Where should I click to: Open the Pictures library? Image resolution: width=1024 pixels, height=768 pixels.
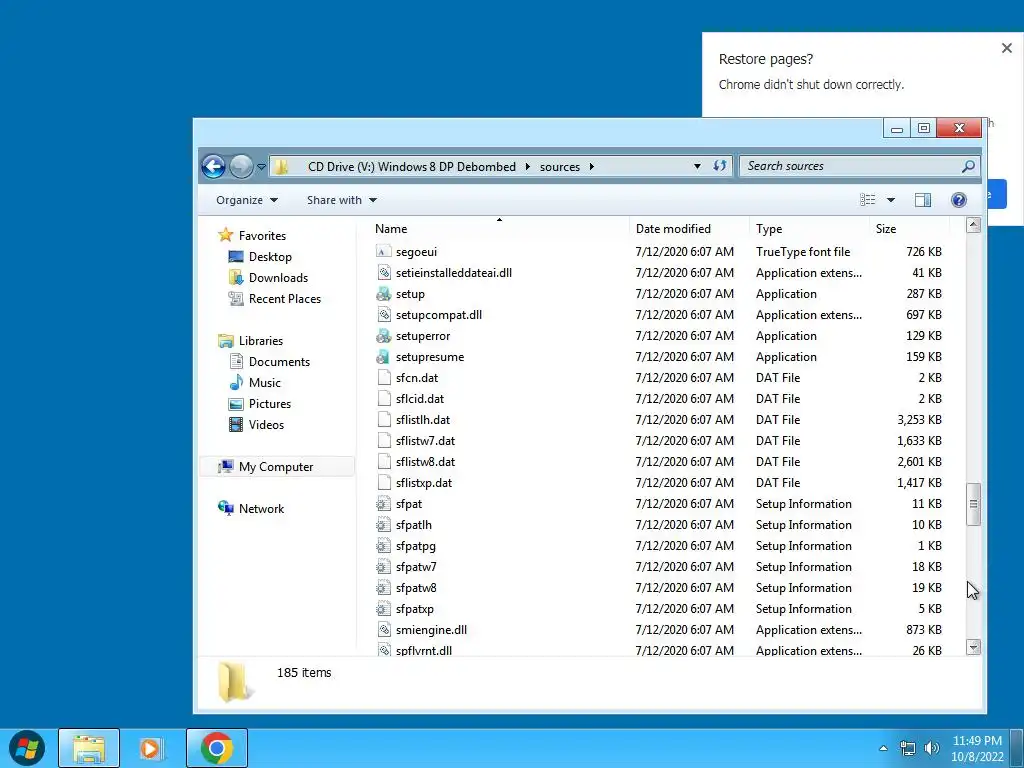click(x=269, y=404)
